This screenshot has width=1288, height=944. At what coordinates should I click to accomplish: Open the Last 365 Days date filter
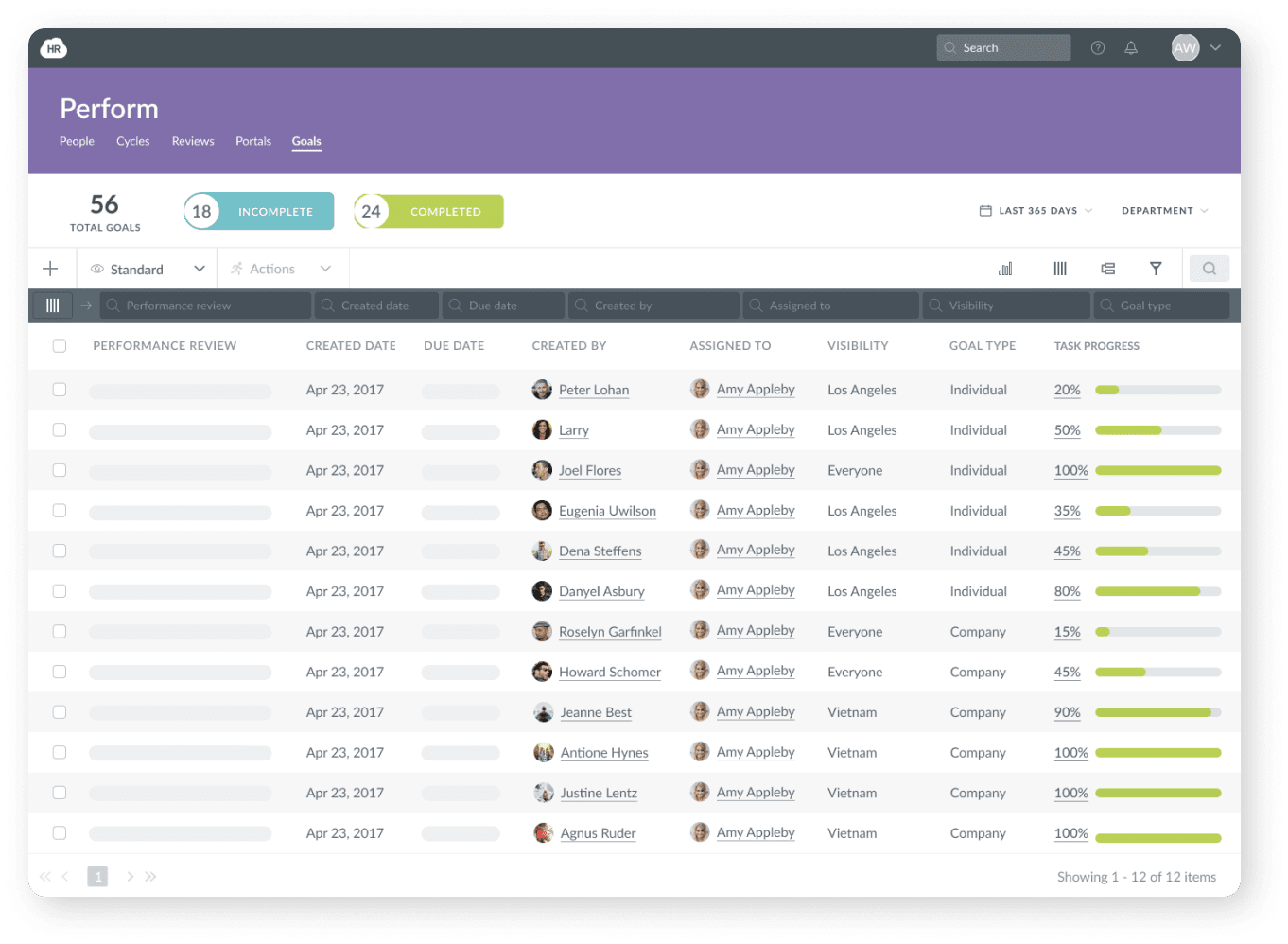point(1036,210)
